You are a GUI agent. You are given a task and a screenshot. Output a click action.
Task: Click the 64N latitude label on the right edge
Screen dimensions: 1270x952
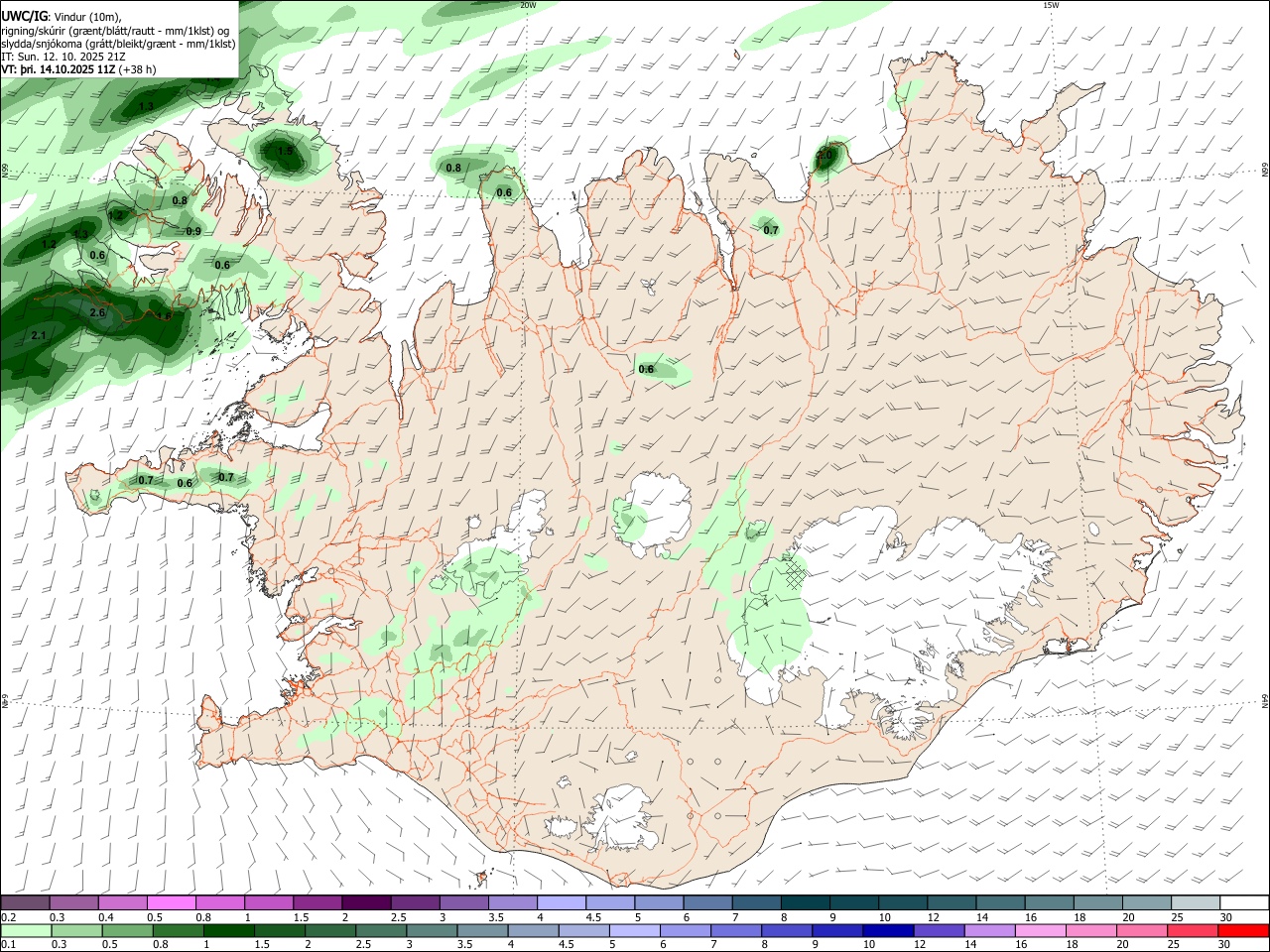tap(1265, 700)
